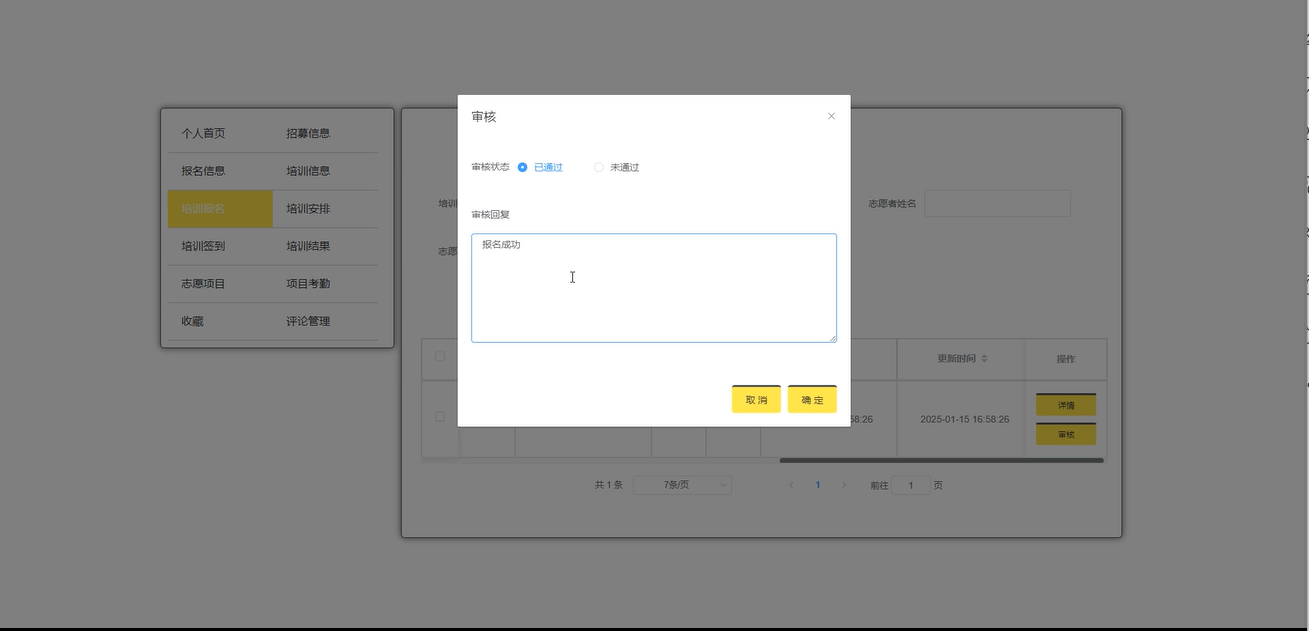
Task: Confirm the review with 确定 button
Action: (812, 399)
